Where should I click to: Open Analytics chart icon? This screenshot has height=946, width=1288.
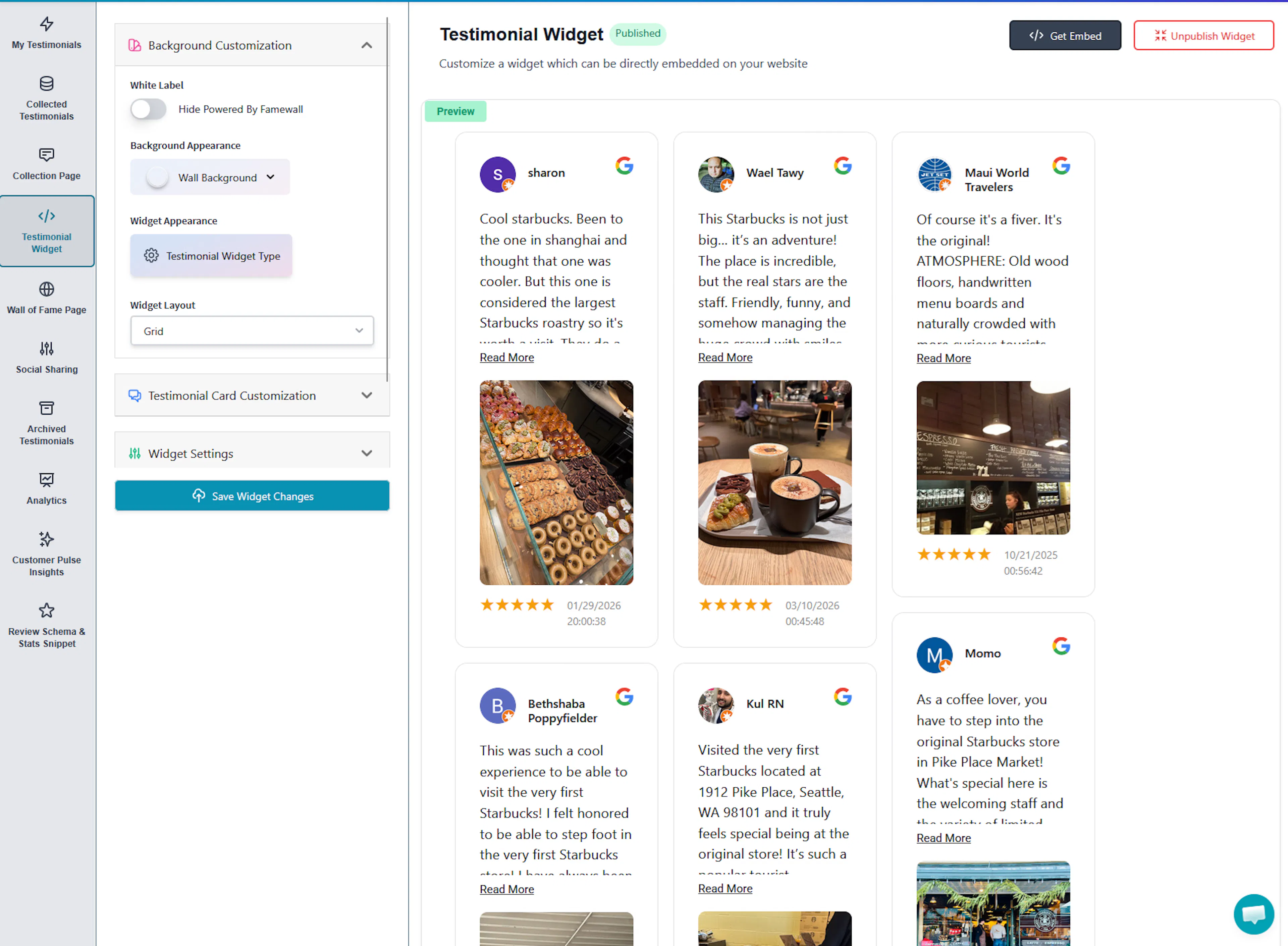(46, 480)
